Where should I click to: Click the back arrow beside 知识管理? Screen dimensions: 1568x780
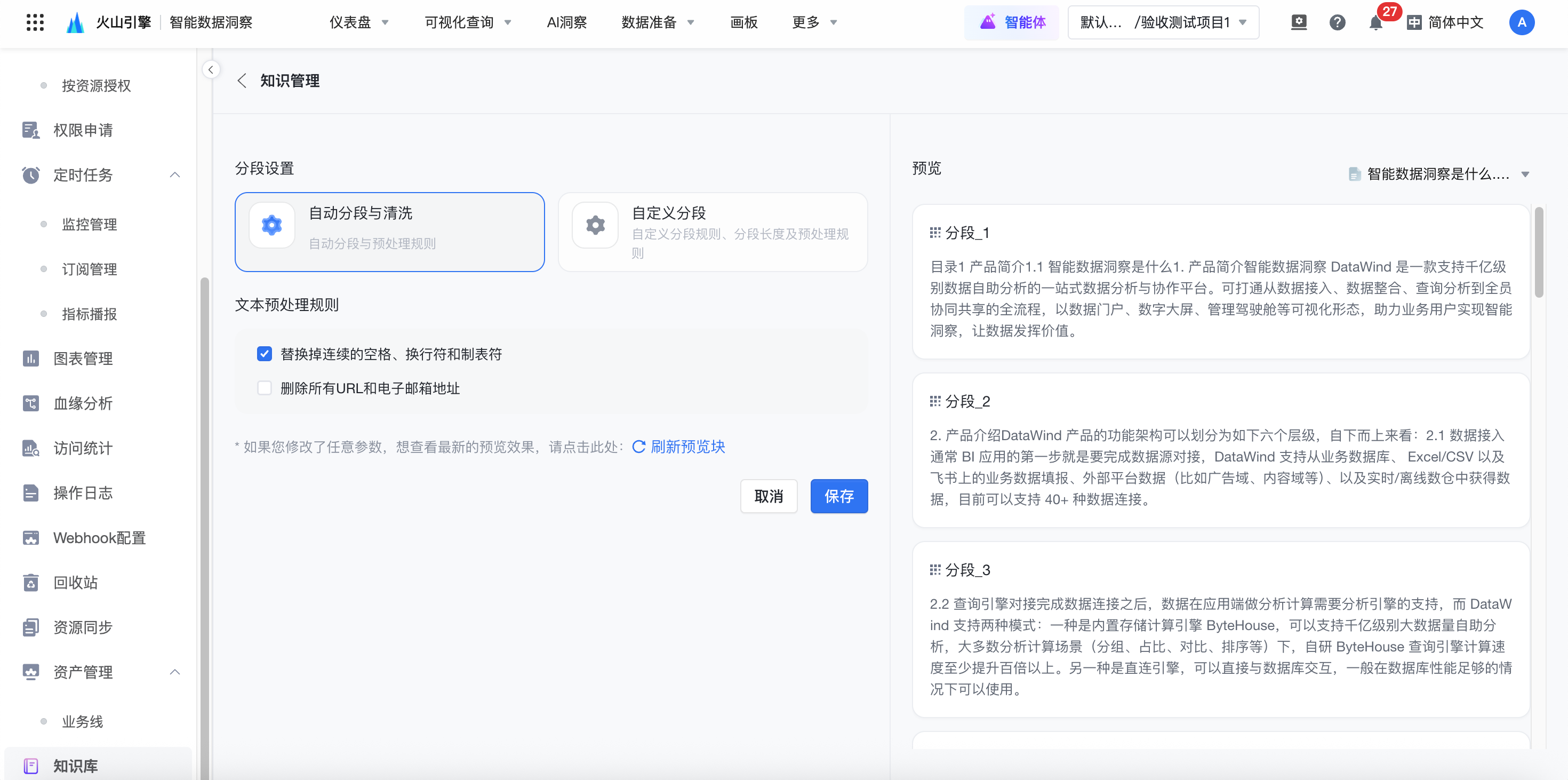click(242, 81)
